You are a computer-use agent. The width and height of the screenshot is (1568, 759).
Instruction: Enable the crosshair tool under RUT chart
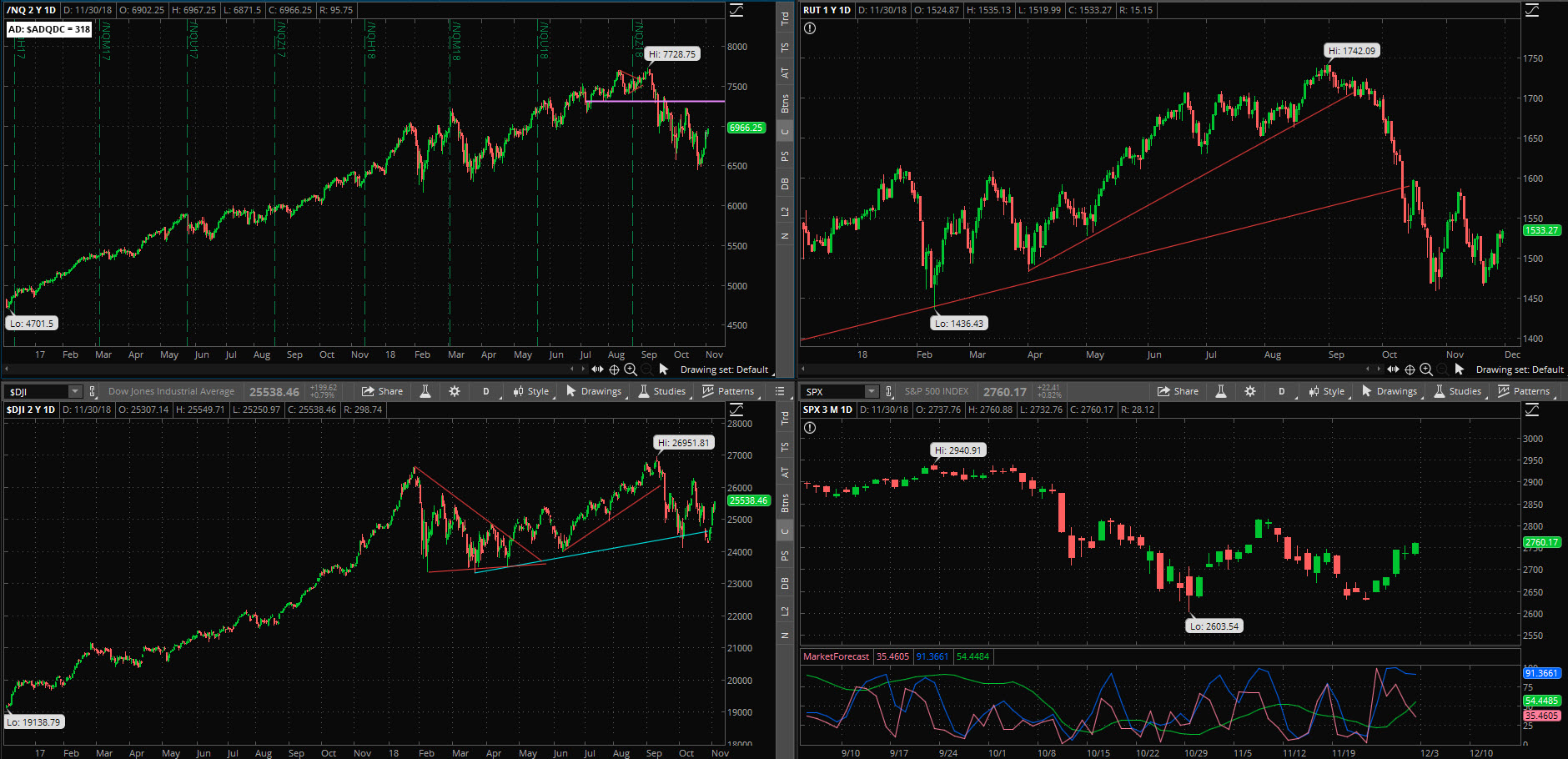(x=1410, y=369)
